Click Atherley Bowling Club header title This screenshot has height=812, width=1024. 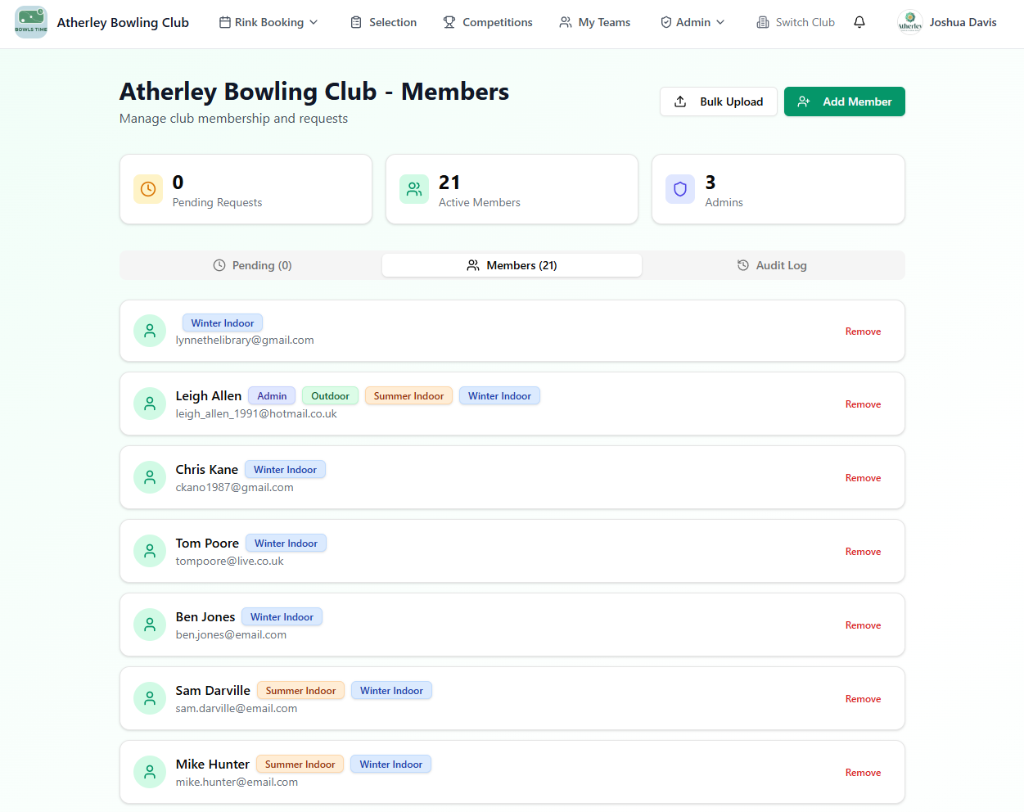coord(123,22)
